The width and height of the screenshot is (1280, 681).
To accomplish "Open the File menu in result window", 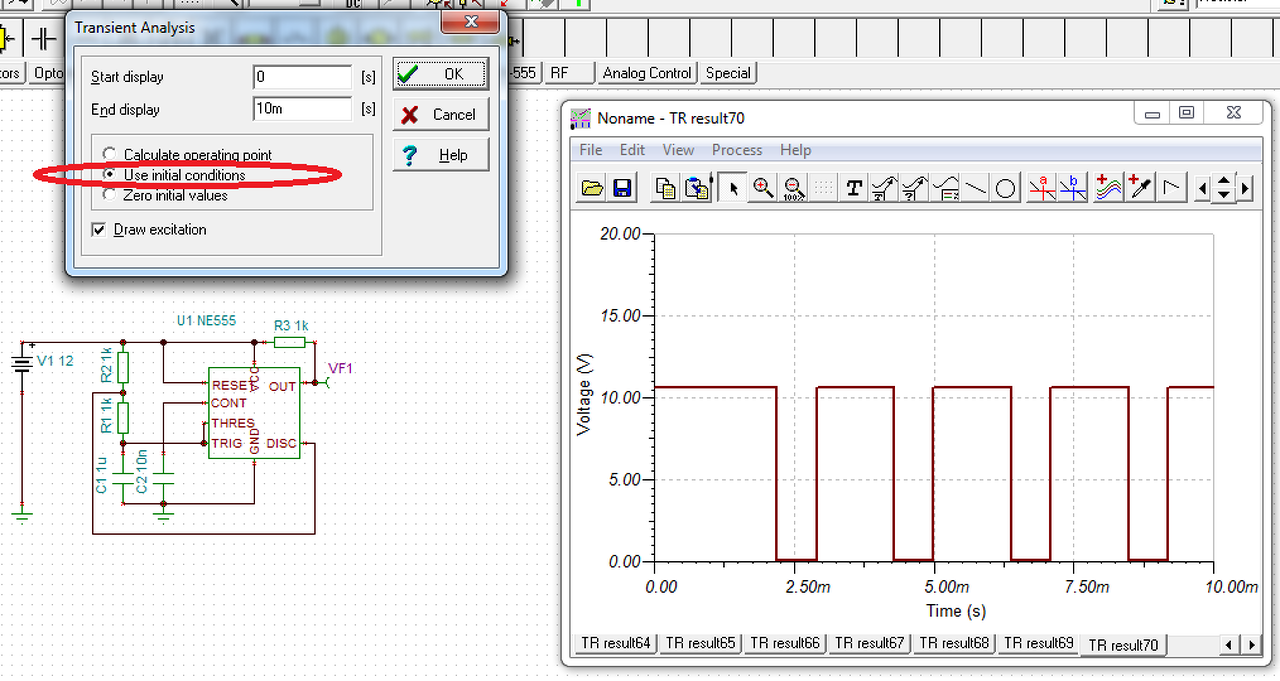I will 591,150.
